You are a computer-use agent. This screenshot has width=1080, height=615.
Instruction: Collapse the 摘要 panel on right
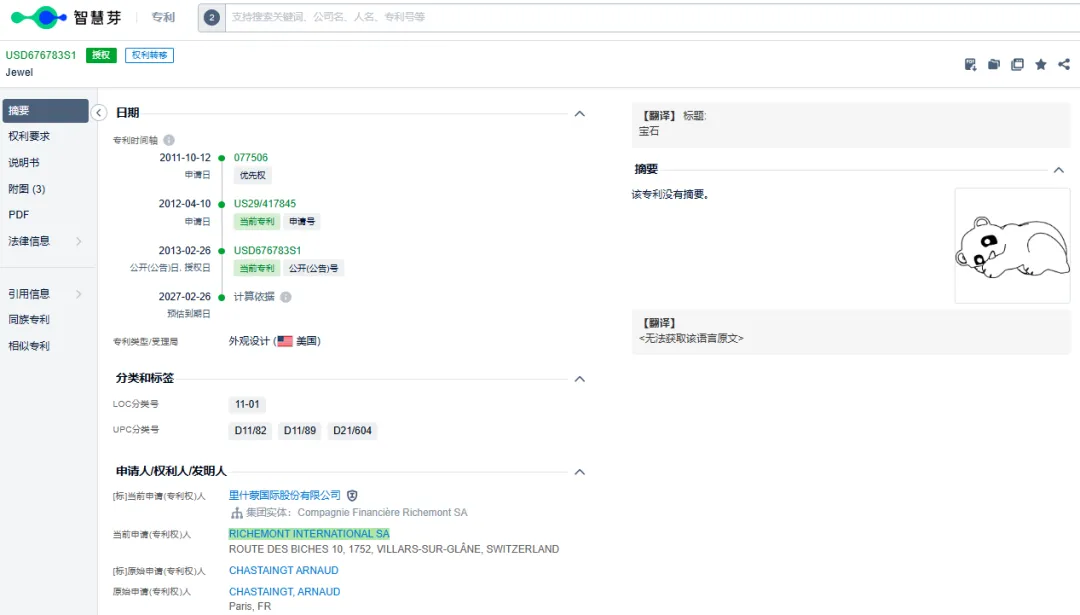(x=1059, y=169)
